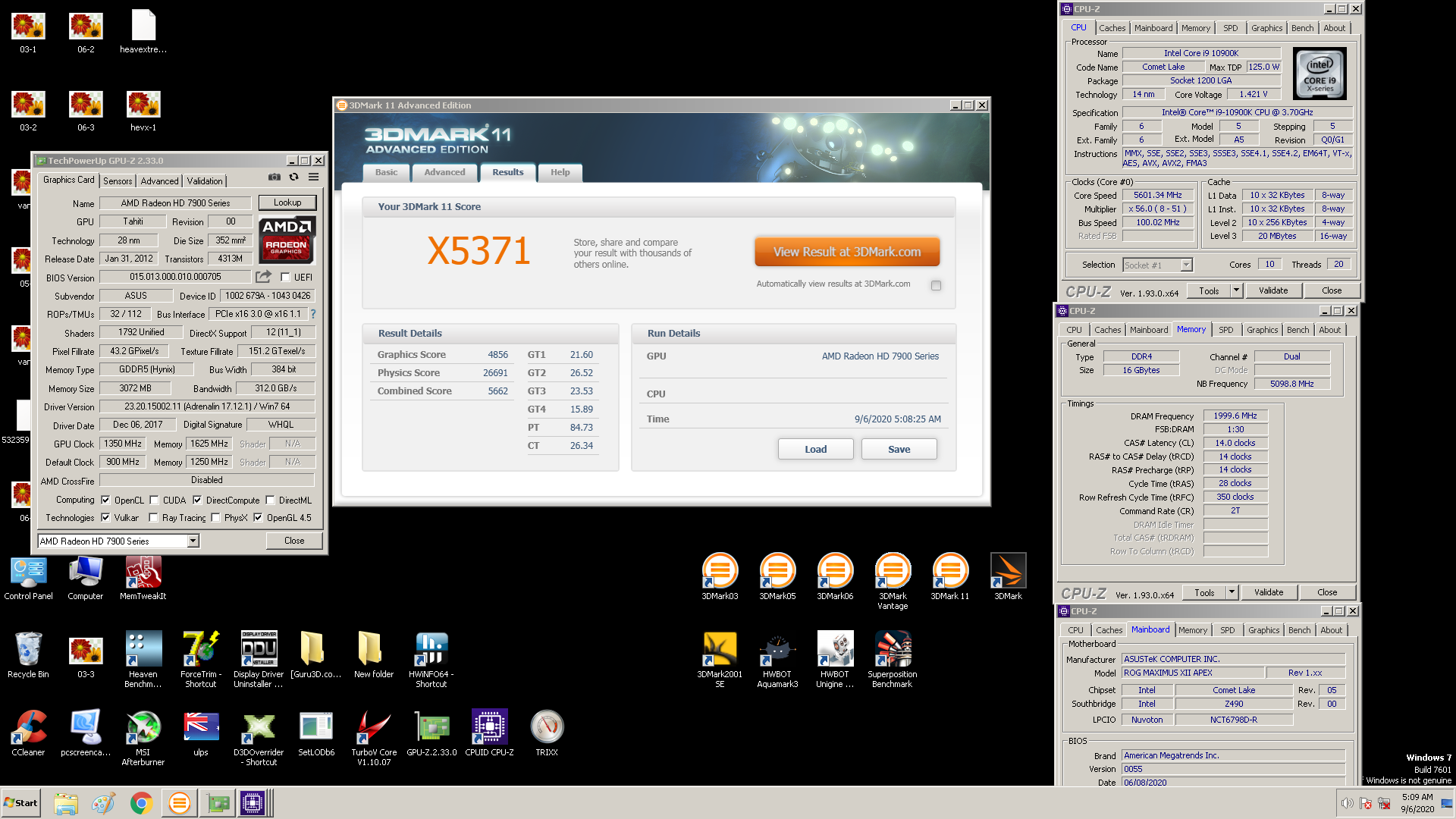Viewport: 1456px width, 819px height.
Task: Open the Display Driver Uninstaller icon
Action: coord(259,660)
